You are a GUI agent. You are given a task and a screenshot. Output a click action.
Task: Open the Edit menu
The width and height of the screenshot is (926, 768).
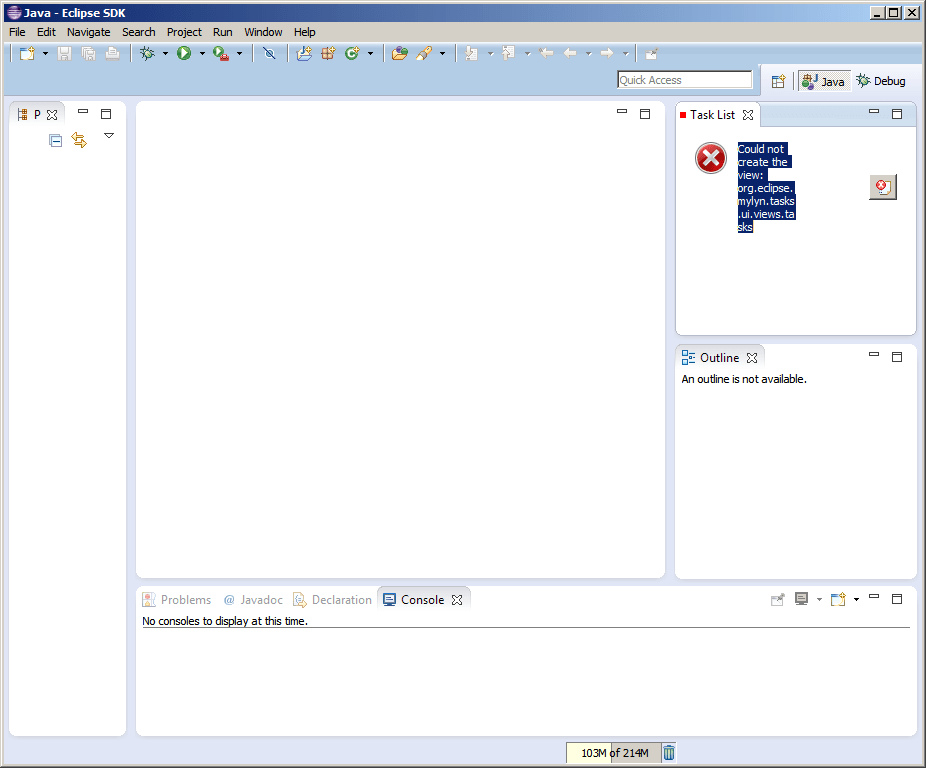(x=46, y=32)
